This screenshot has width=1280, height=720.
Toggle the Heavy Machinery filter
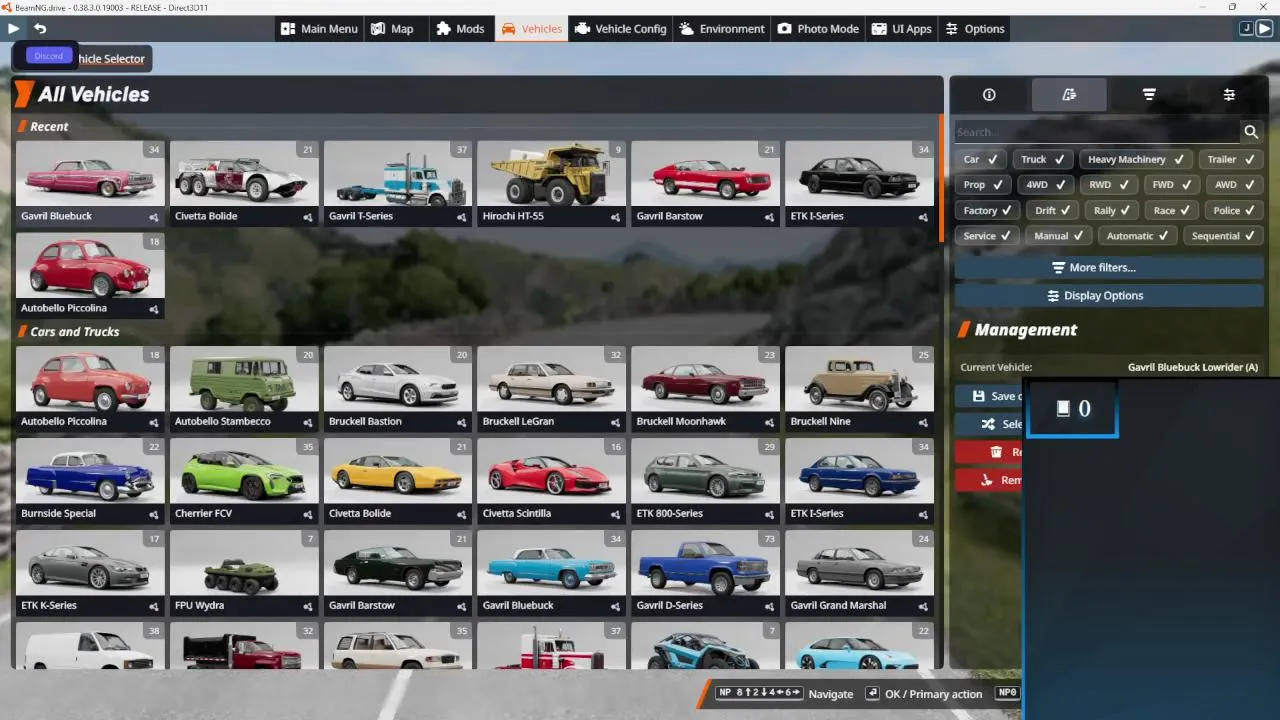point(1135,159)
